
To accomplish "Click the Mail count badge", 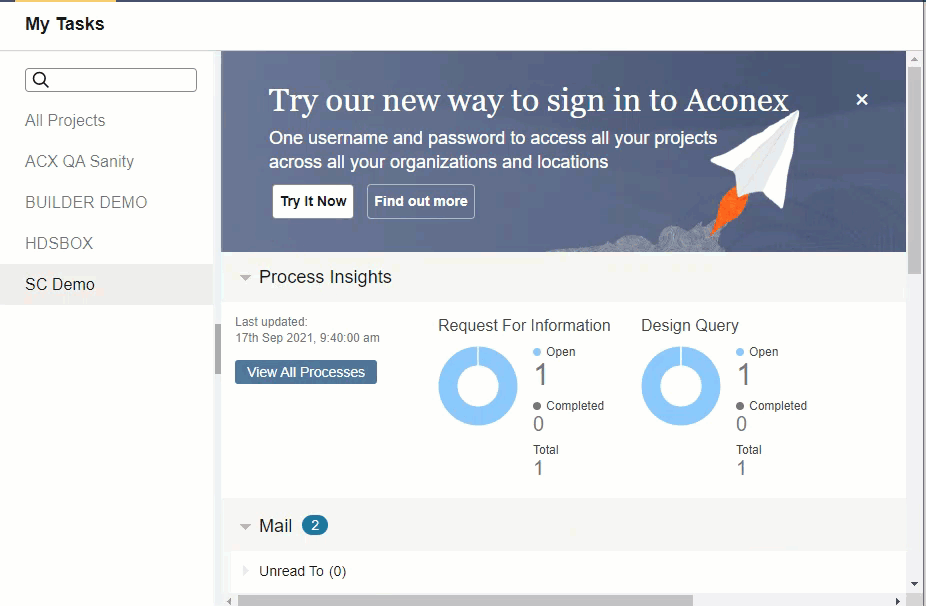I will pyautogui.click(x=314, y=525).
